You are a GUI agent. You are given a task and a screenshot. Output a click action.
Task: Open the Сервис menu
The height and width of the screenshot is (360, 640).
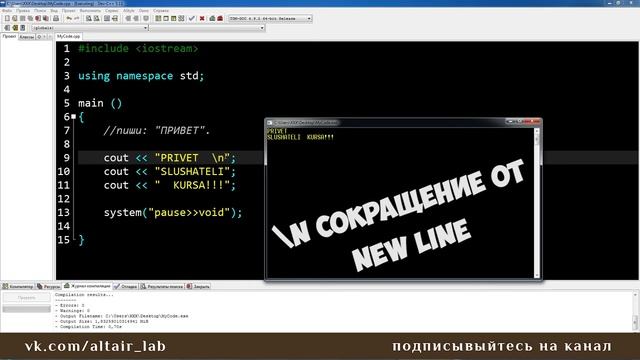pos(111,10)
